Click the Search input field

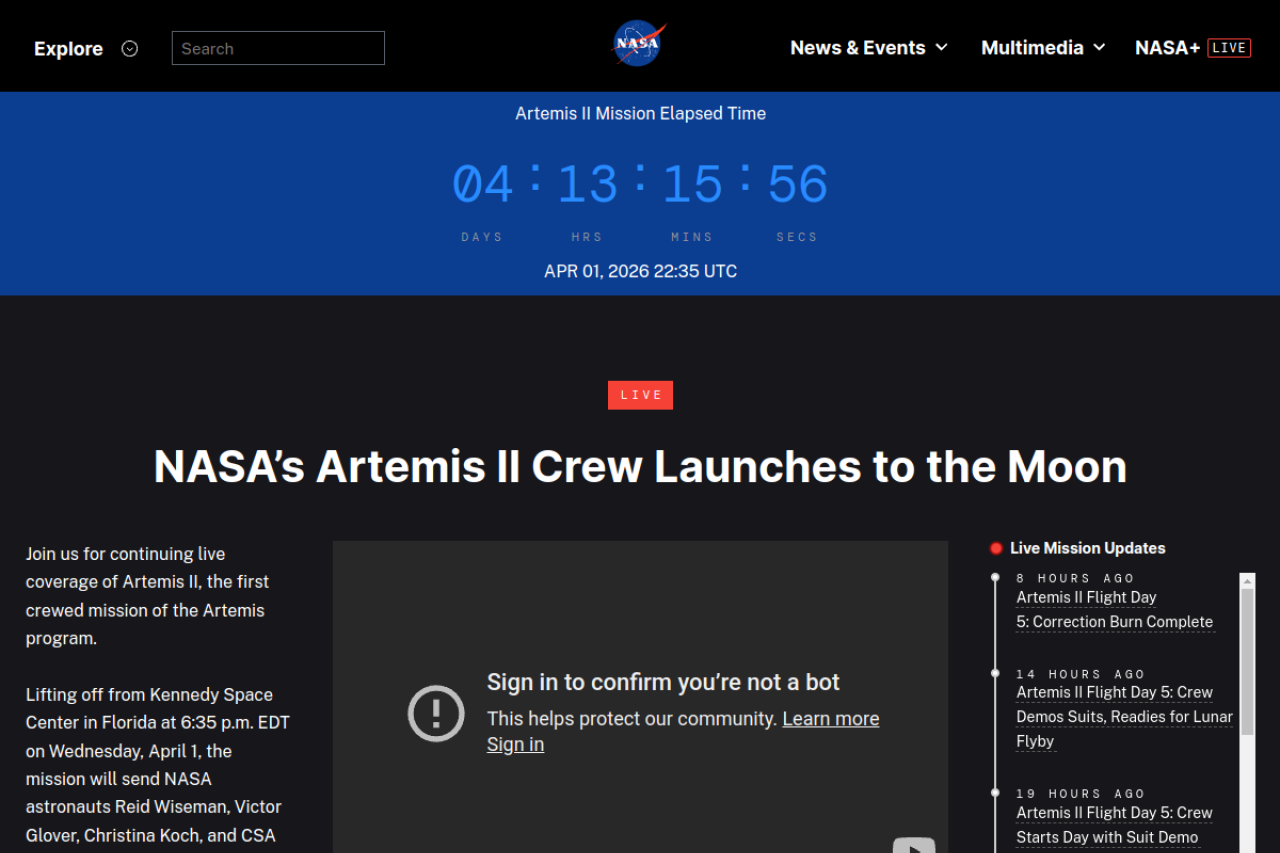(x=278, y=48)
